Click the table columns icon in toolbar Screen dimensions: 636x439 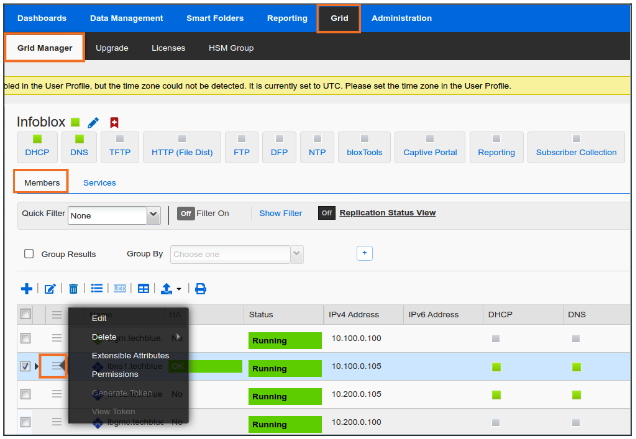coord(143,289)
